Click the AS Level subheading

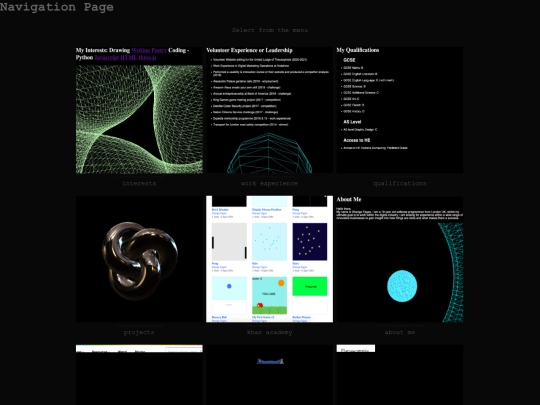[x=352, y=122]
